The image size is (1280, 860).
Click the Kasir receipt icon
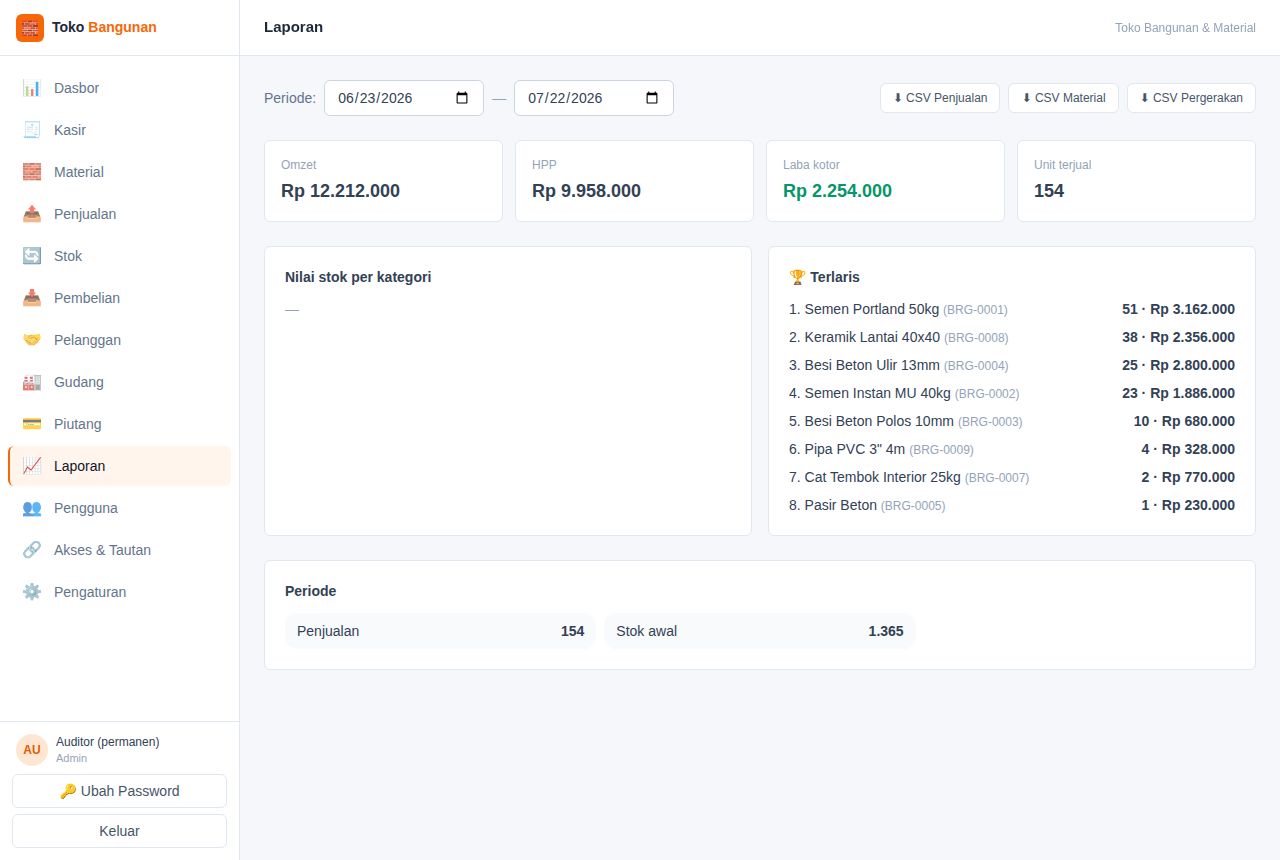(32, 130)
